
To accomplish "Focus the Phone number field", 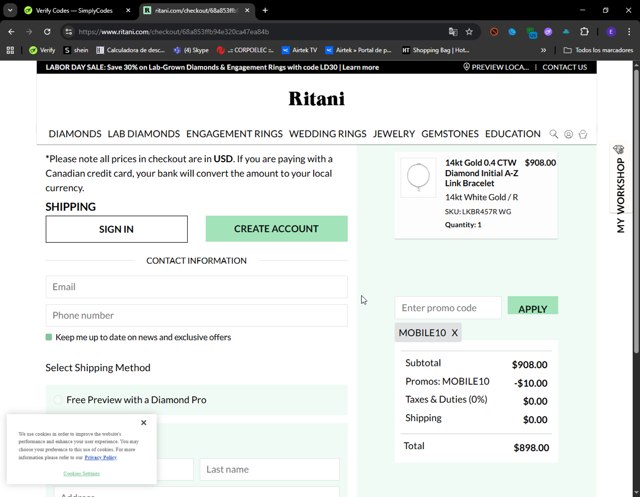I will [x=196, y=315].
